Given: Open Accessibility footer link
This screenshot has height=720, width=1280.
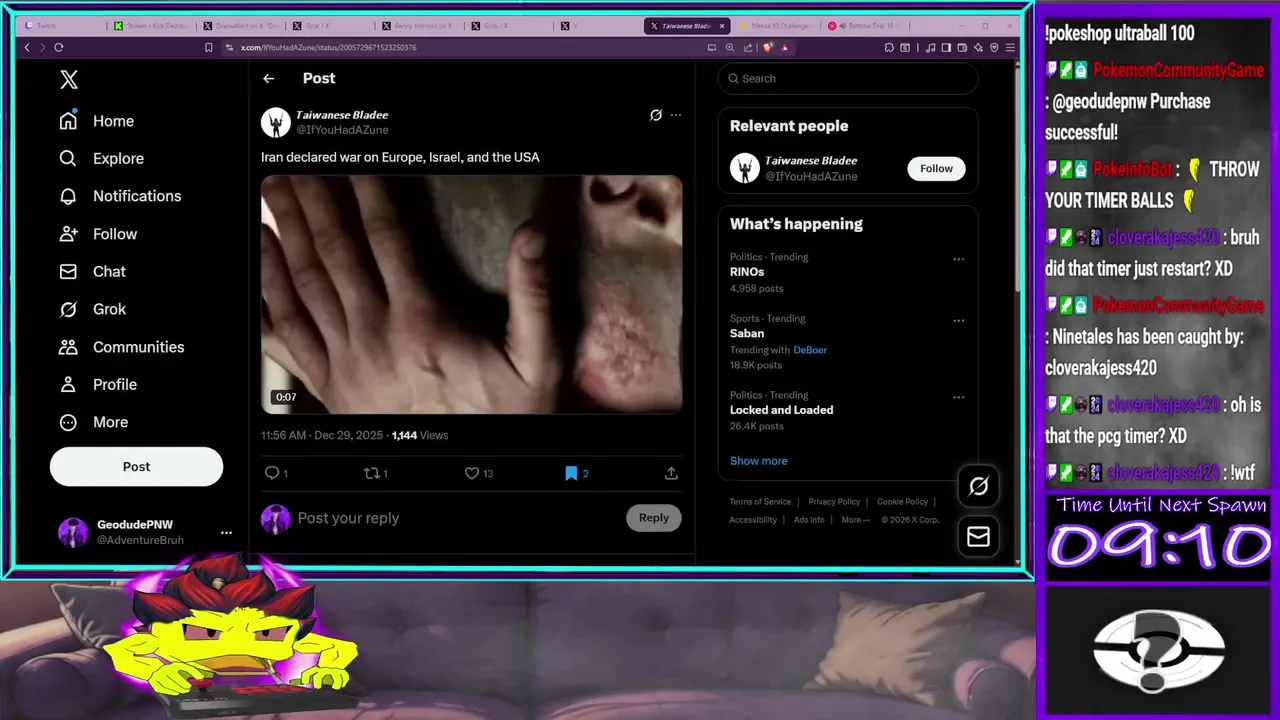Looking at the screenshot, I should click(753, 520).
